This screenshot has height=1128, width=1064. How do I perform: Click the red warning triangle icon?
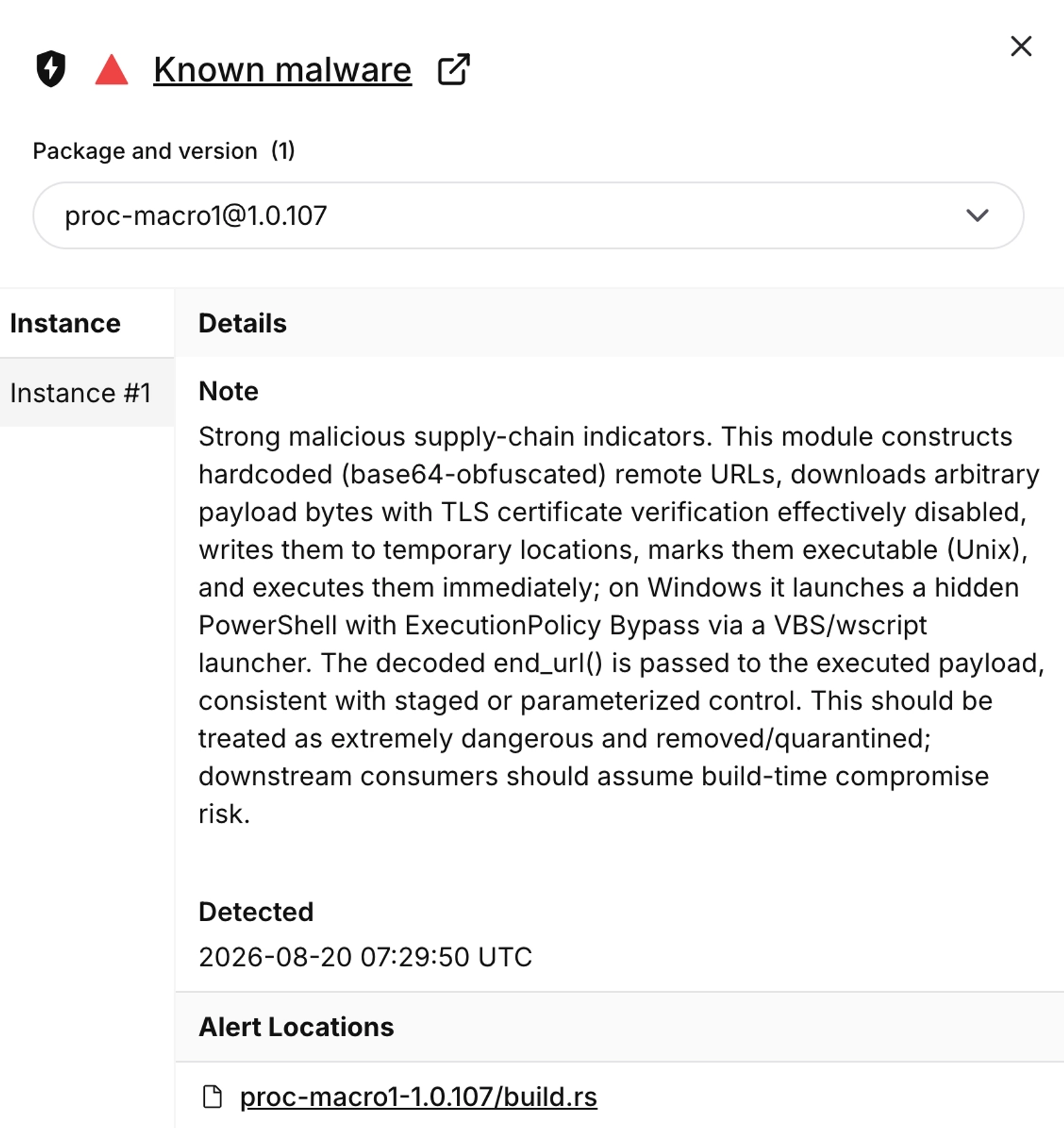(111, 69)
